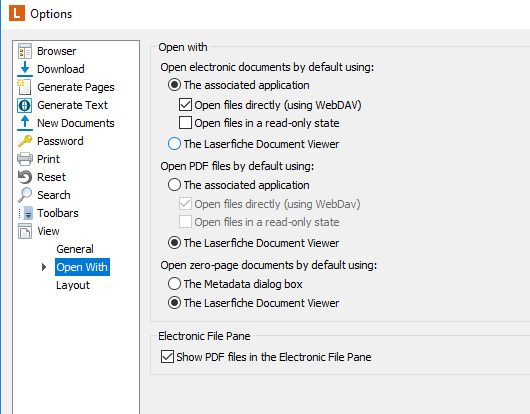Open General under View
This screenshot has height=414, width=530.
click(x=75, y=249)
